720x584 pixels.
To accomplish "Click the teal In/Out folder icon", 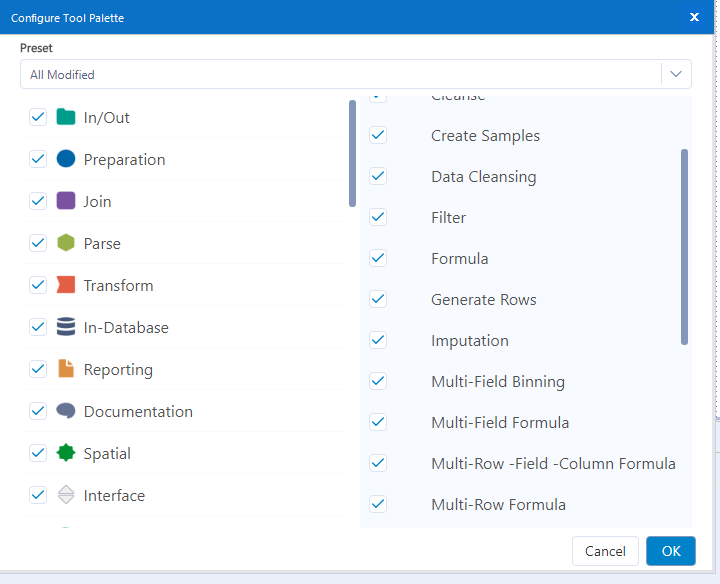I will pyautogui.click(x=66, y=117).
